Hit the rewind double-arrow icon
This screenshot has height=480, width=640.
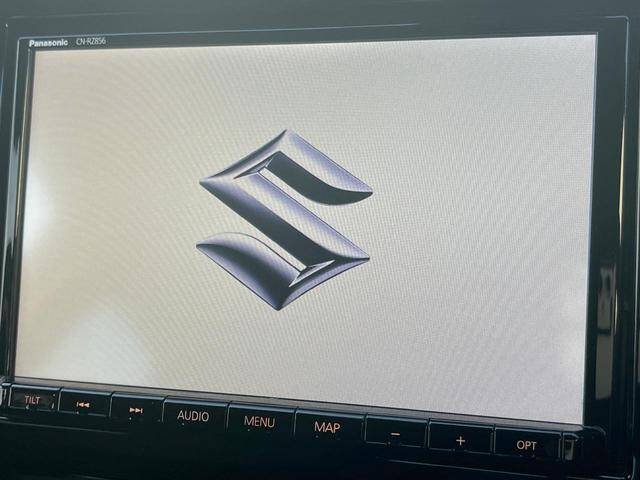click(x=84, y=404)
